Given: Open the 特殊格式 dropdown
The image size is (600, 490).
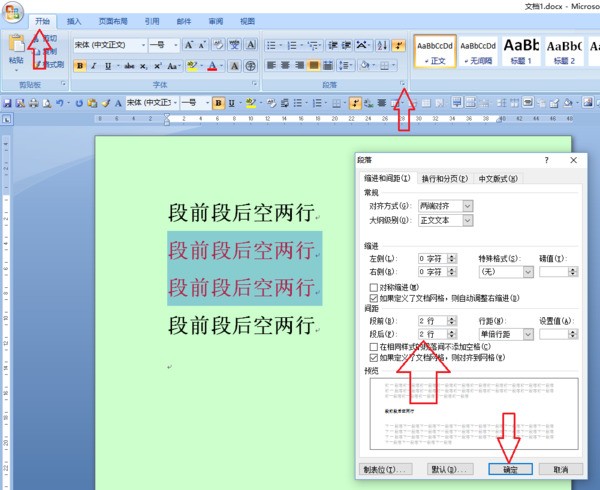Looking at the screenshot, I should point(527,271).
